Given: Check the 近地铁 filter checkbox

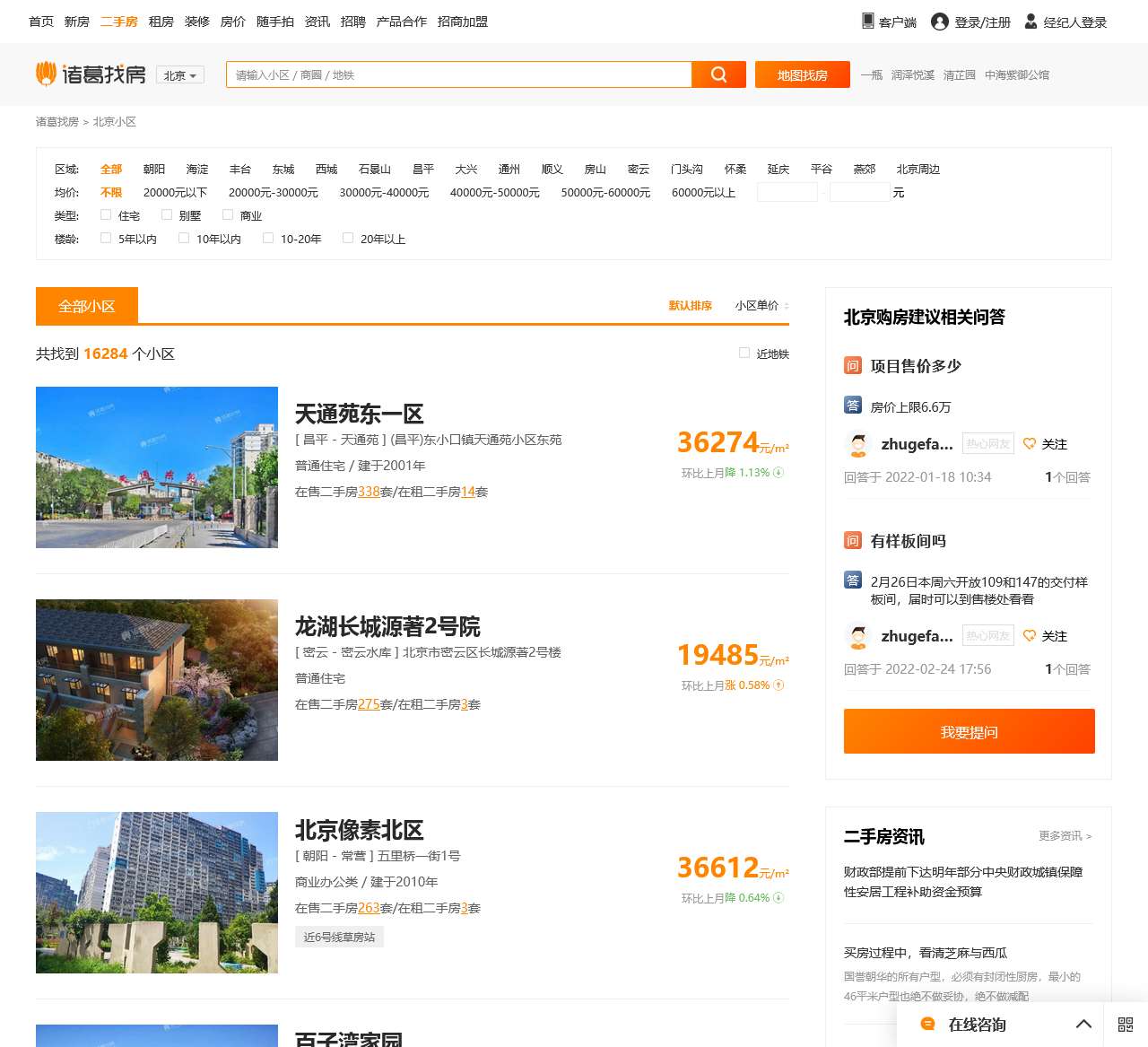Looking at the screenshot, I should (x=744, y=353).
